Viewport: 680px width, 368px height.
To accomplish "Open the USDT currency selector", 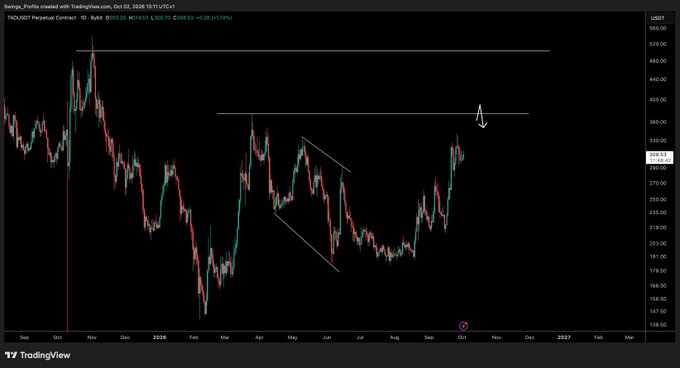I will 657,18.
